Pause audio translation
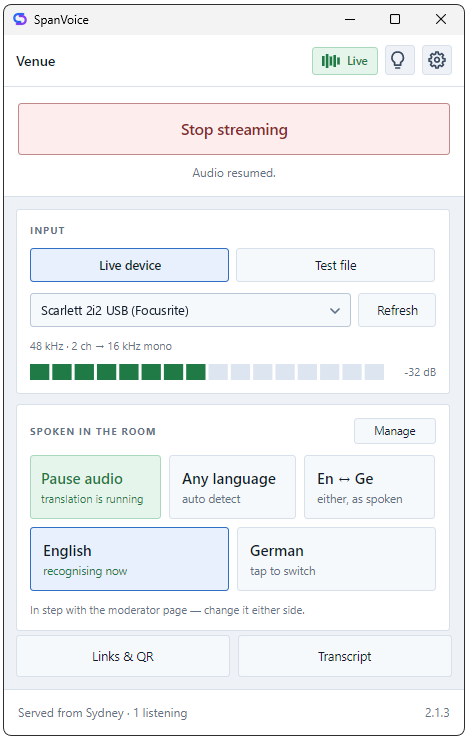The height and width of the screenshot is (740, 468). point(95,487)
